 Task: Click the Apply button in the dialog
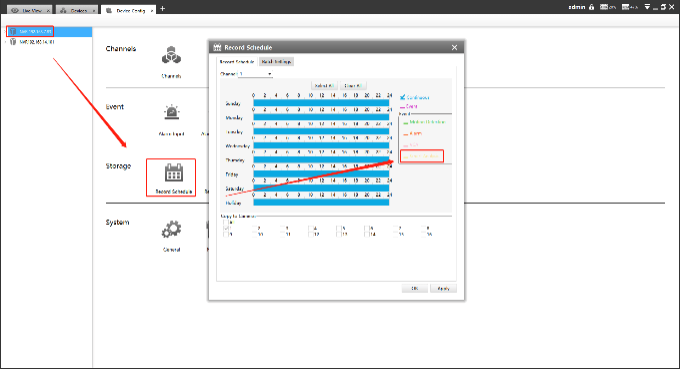pos(443,288)
